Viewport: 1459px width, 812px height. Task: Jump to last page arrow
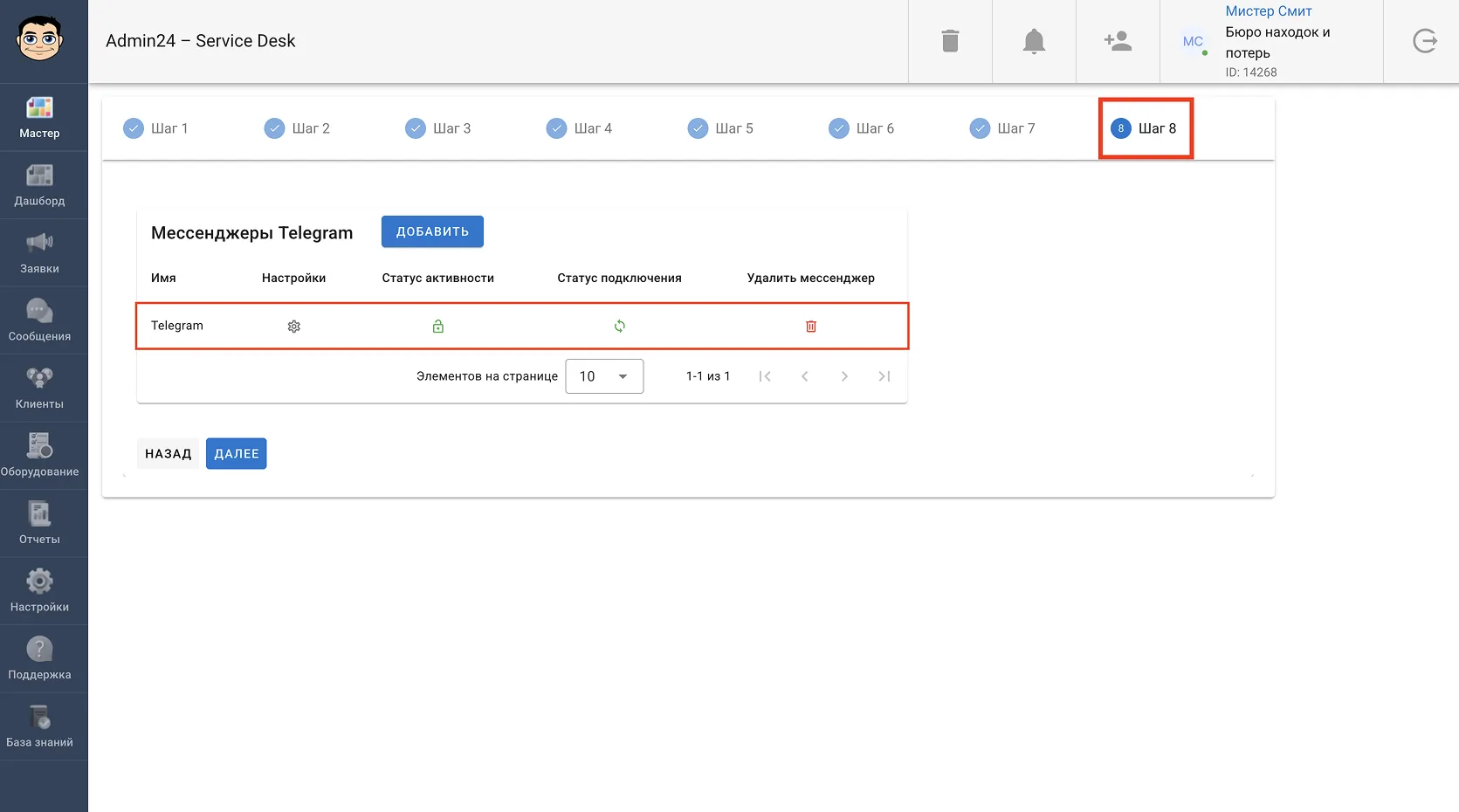(x=884, y=376)
